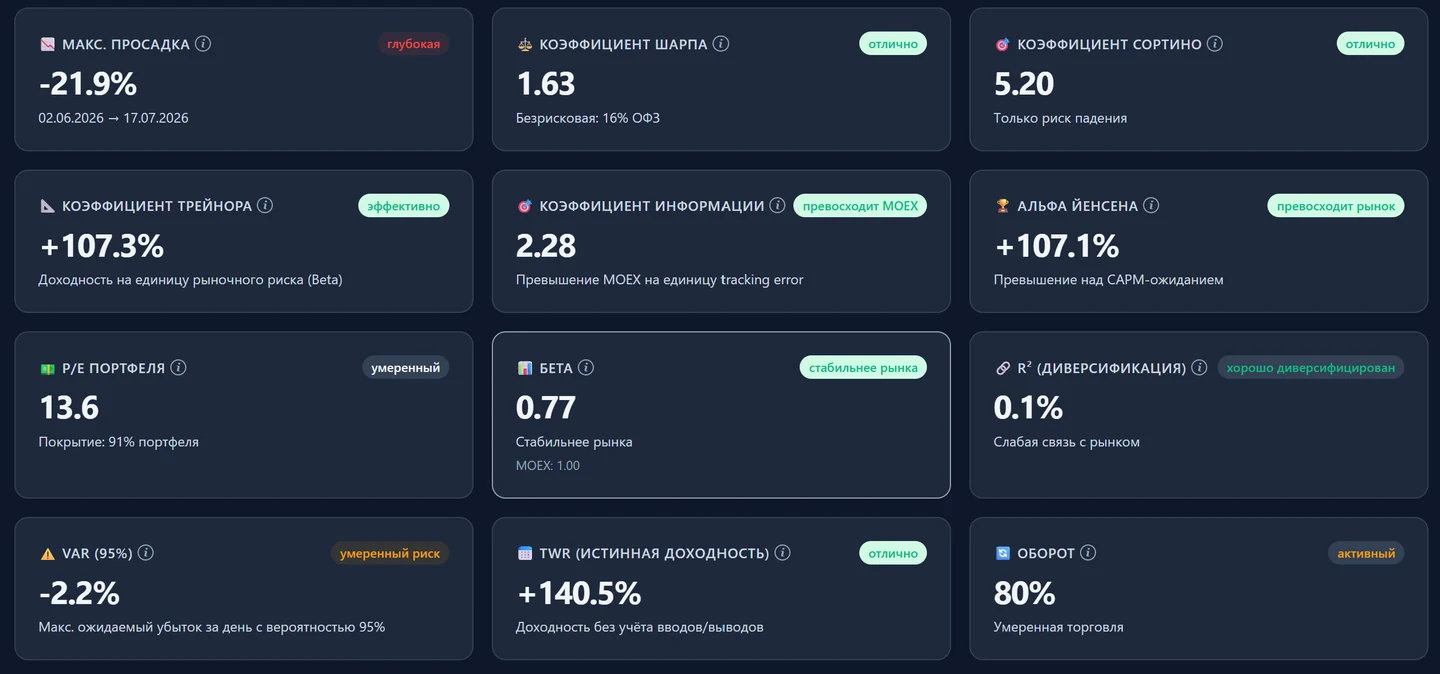The height and width of the screenshot is (674, 1440).
Task: Click info icon next to БЕТА
Action: 586,367
